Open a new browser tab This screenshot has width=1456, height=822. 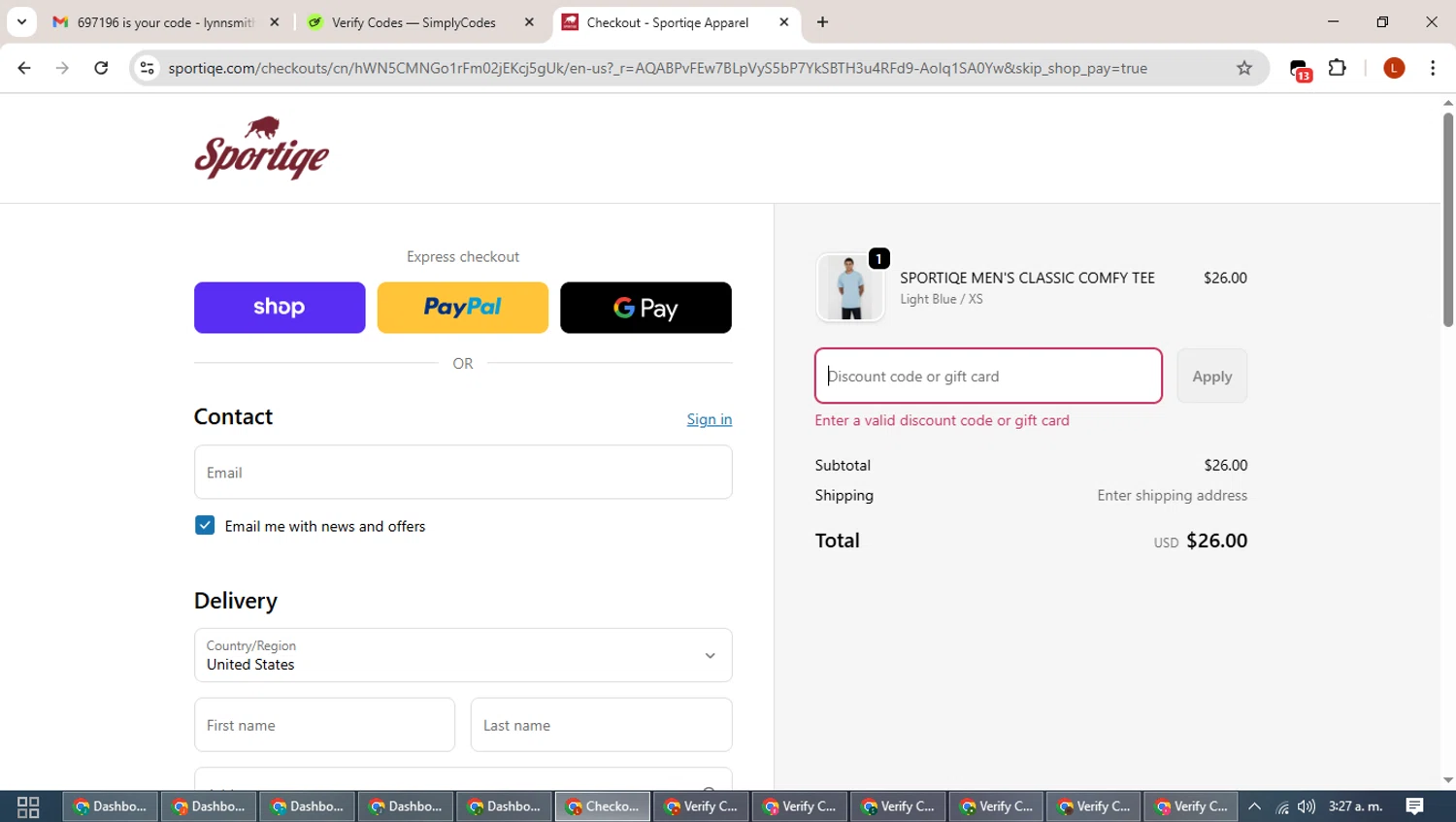coord(823,22)
